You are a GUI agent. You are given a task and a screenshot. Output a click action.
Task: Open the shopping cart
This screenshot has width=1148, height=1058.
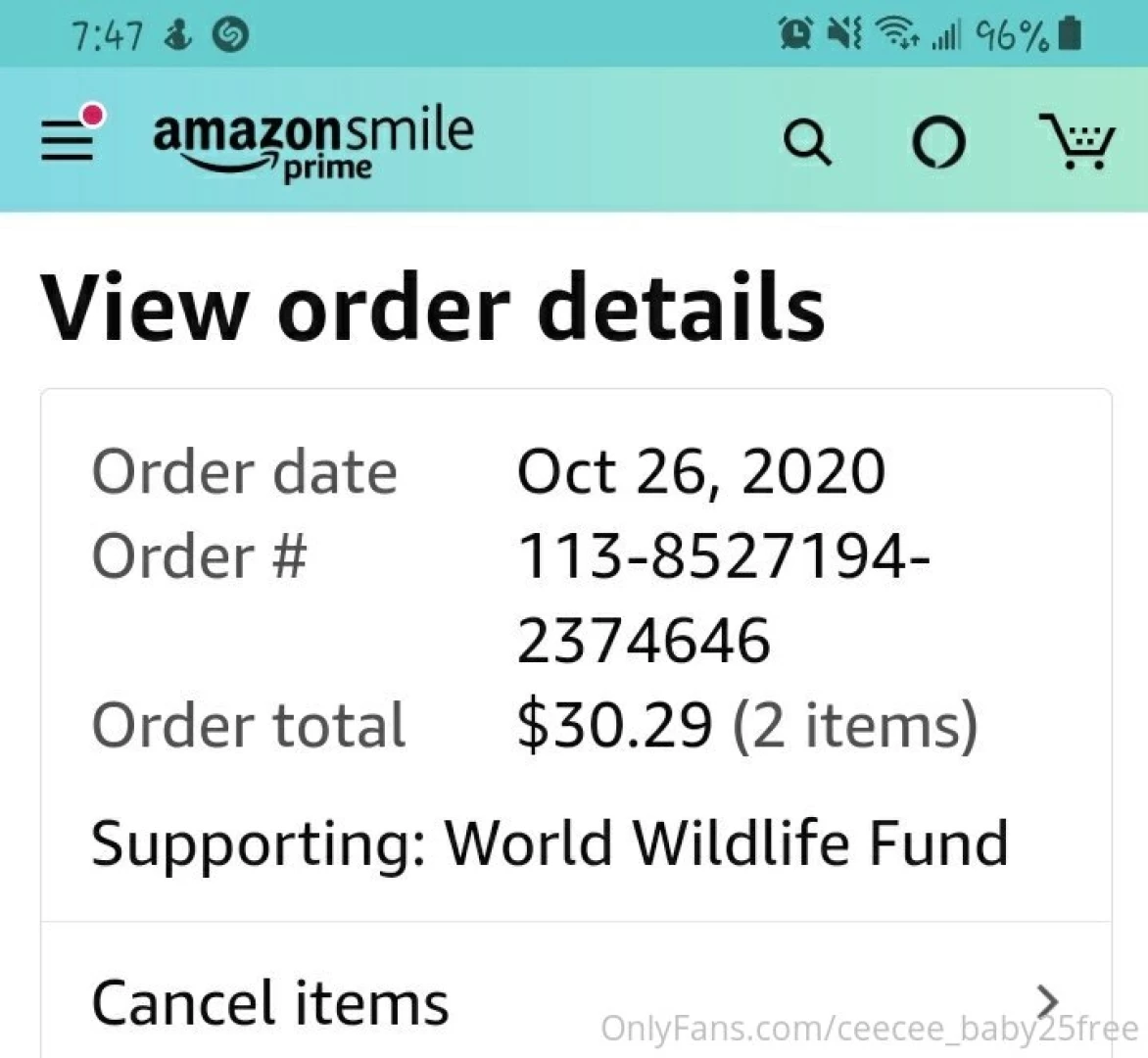click(1076, 143)
